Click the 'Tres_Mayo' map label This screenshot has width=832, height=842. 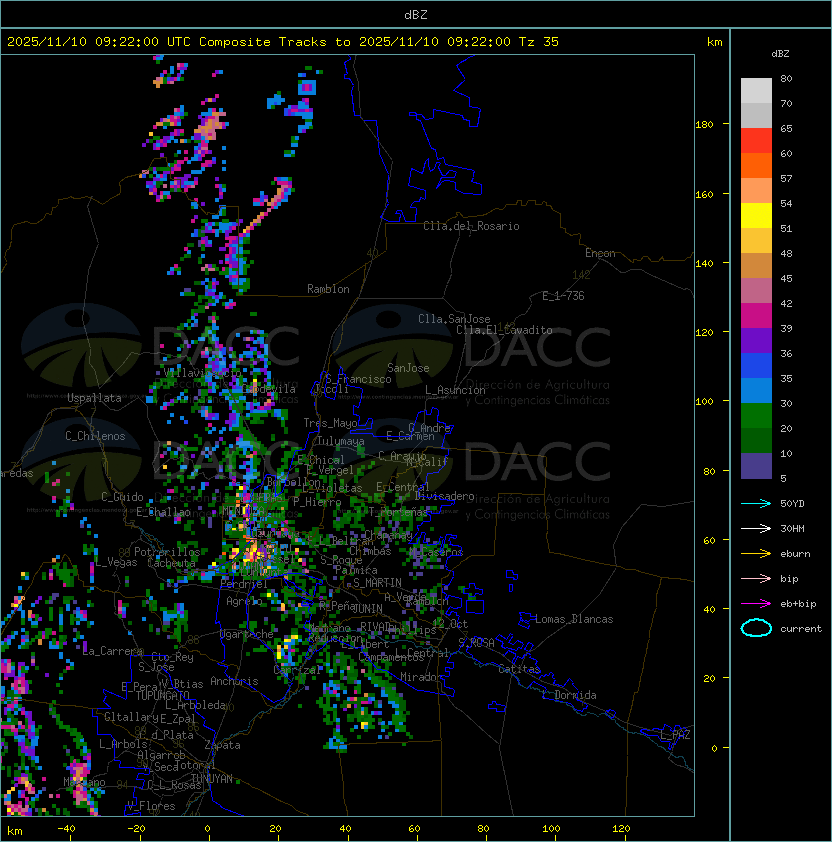click(x=330, y=423)
